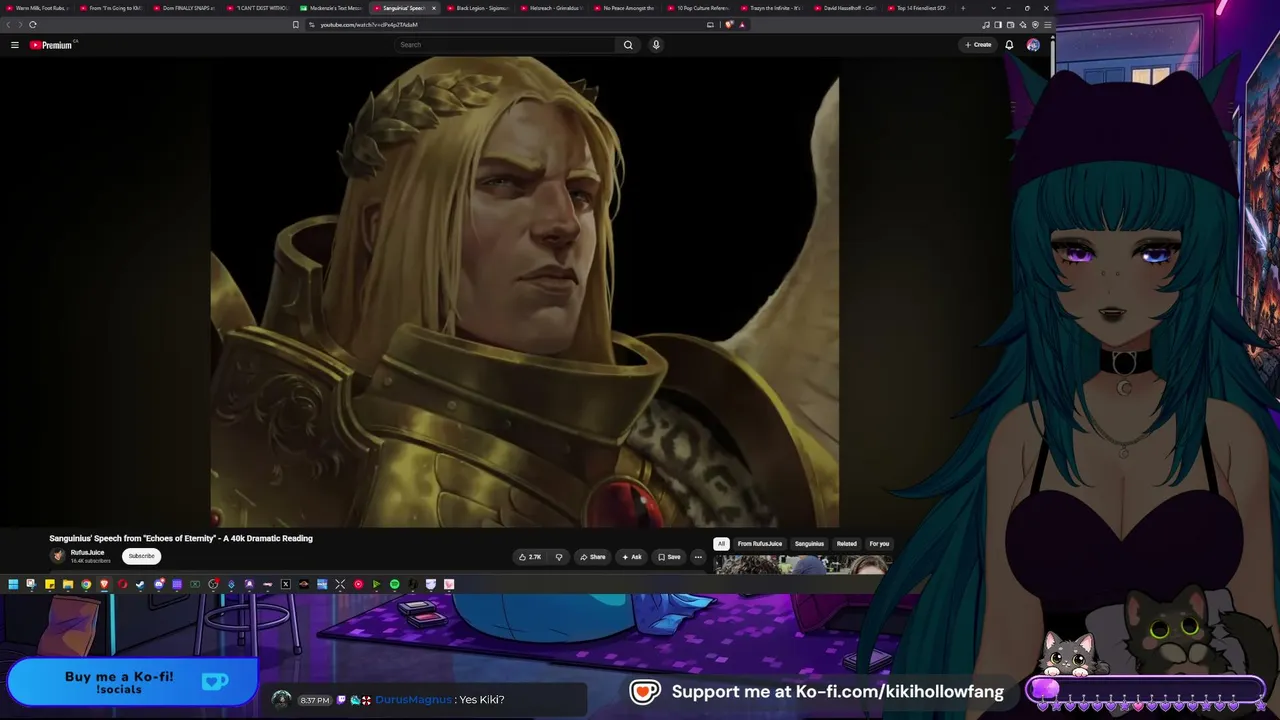Screen dimensions: 1280x720
Task: Open RufusJuice channel name link
Action: [x=87, y=552]
